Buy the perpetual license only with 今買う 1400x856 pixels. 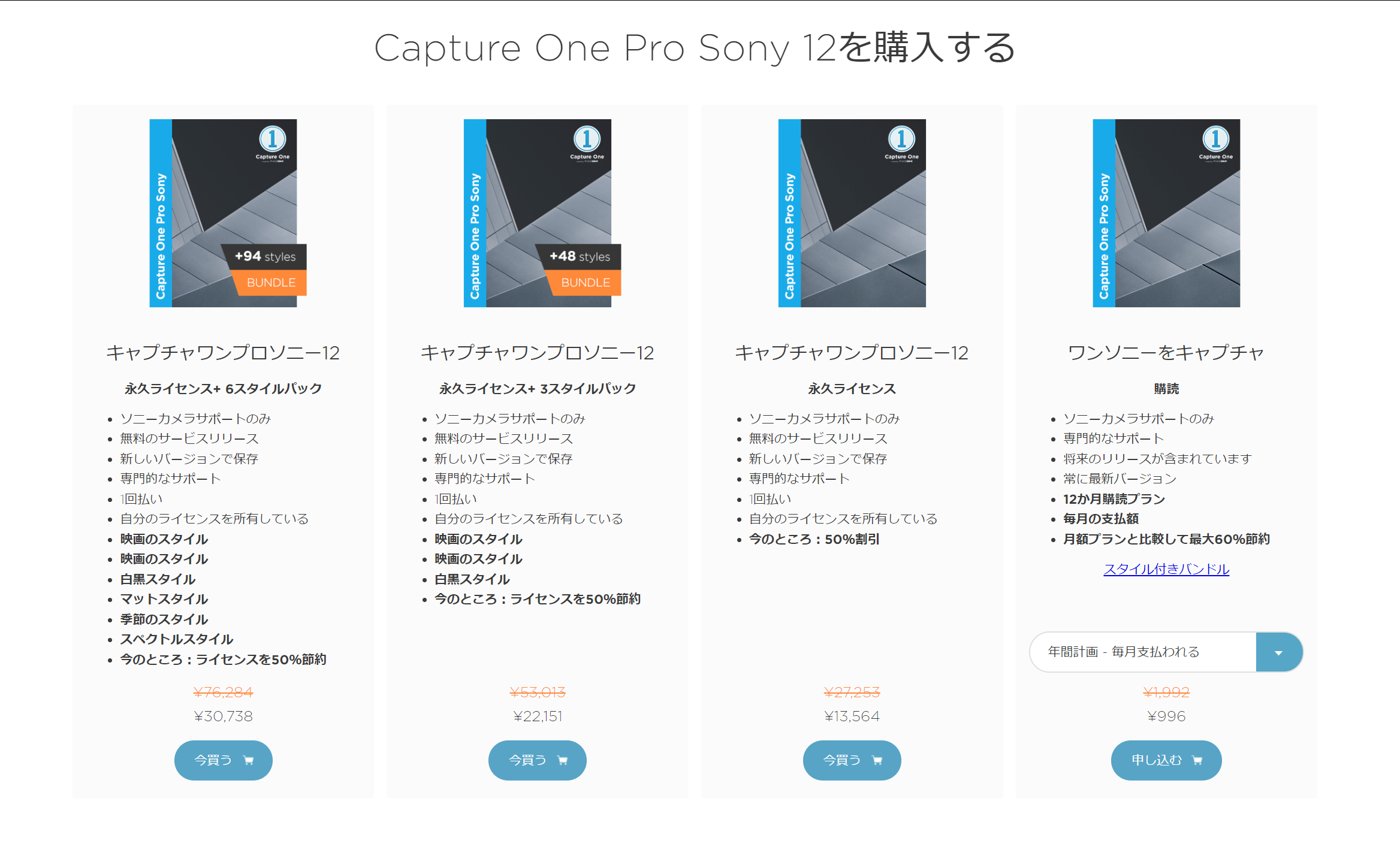(x=852, y=760)
